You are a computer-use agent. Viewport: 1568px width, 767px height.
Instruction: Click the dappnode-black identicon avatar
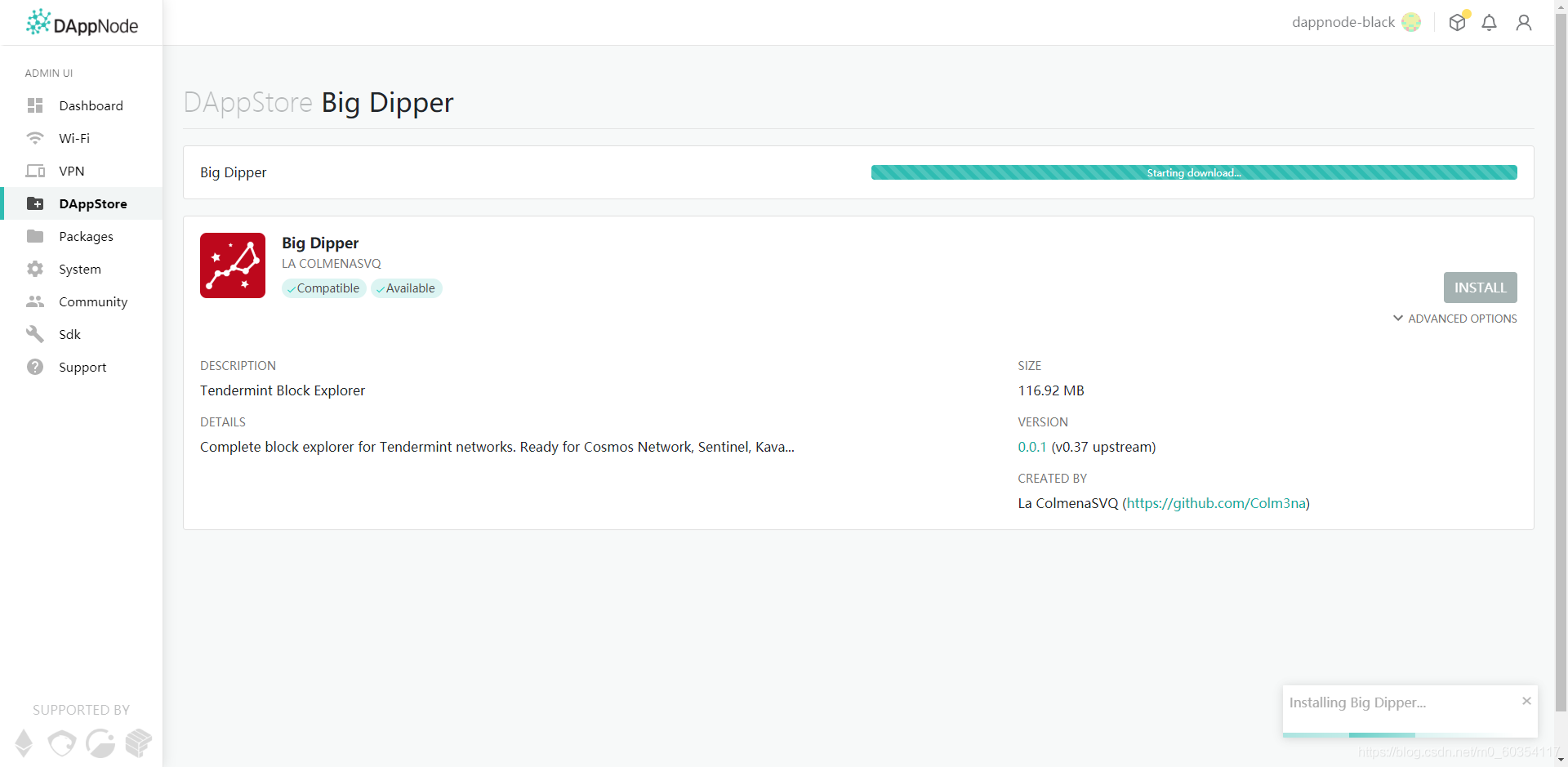click(x=1411, y=22)
